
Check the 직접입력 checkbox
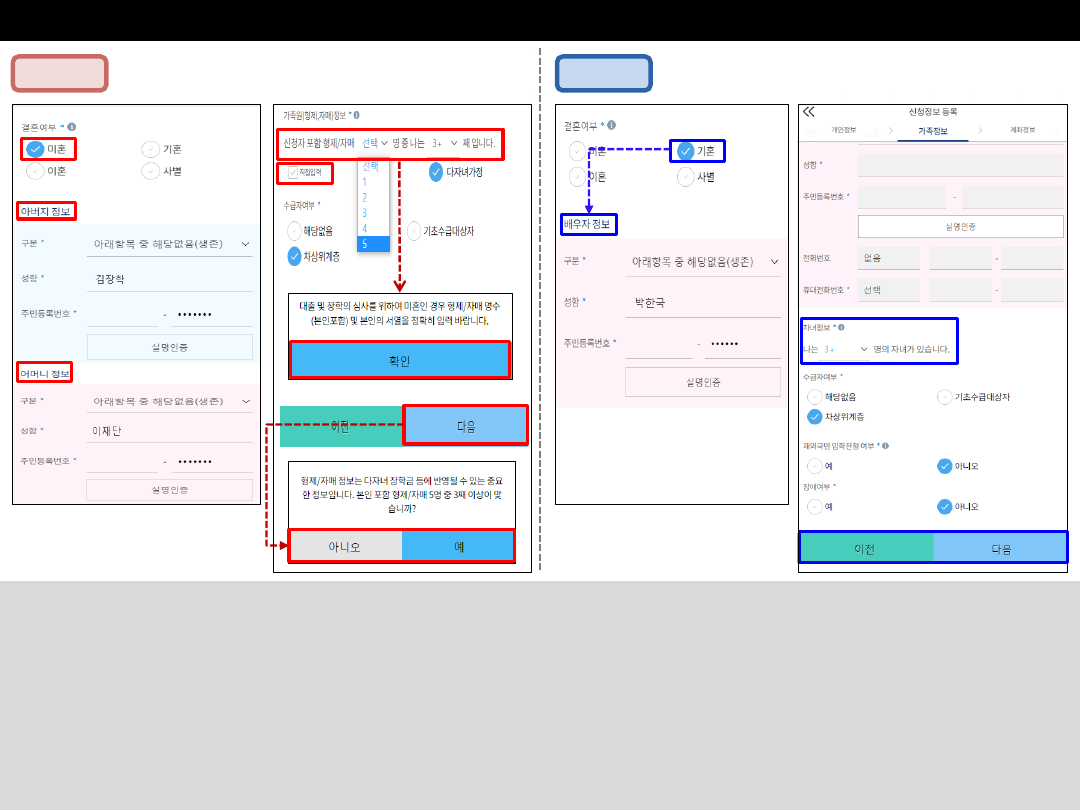(293, 173)
